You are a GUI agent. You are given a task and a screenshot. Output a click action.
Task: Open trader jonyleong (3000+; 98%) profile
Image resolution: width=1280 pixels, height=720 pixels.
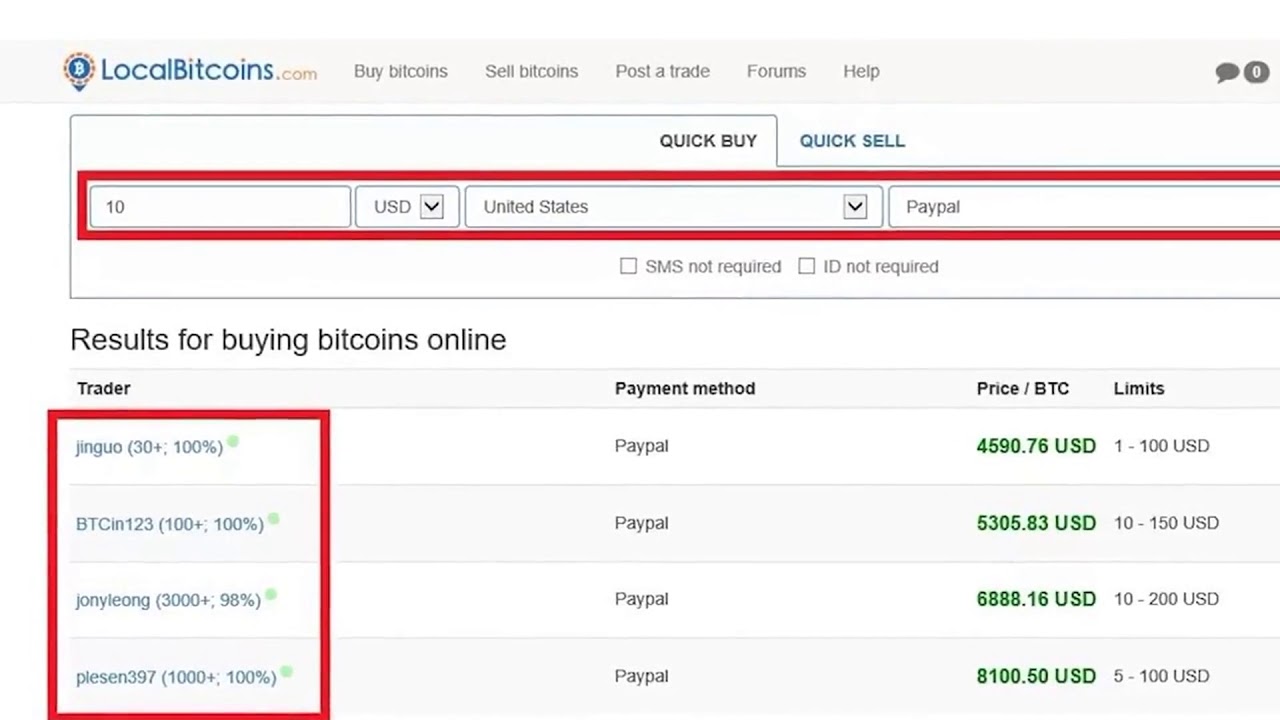[x=168, y=600]
